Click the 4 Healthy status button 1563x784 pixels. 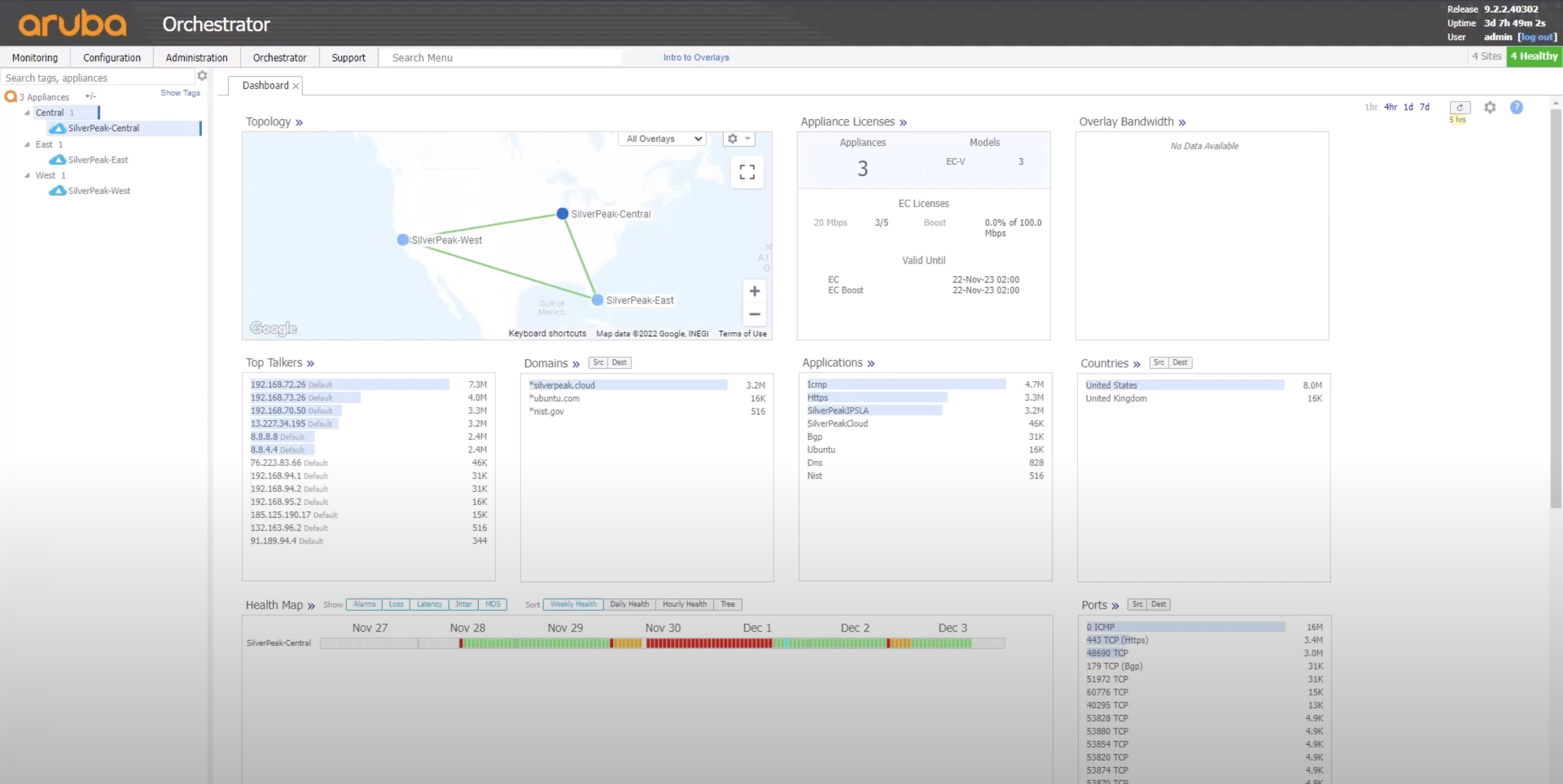point(1534,56)
